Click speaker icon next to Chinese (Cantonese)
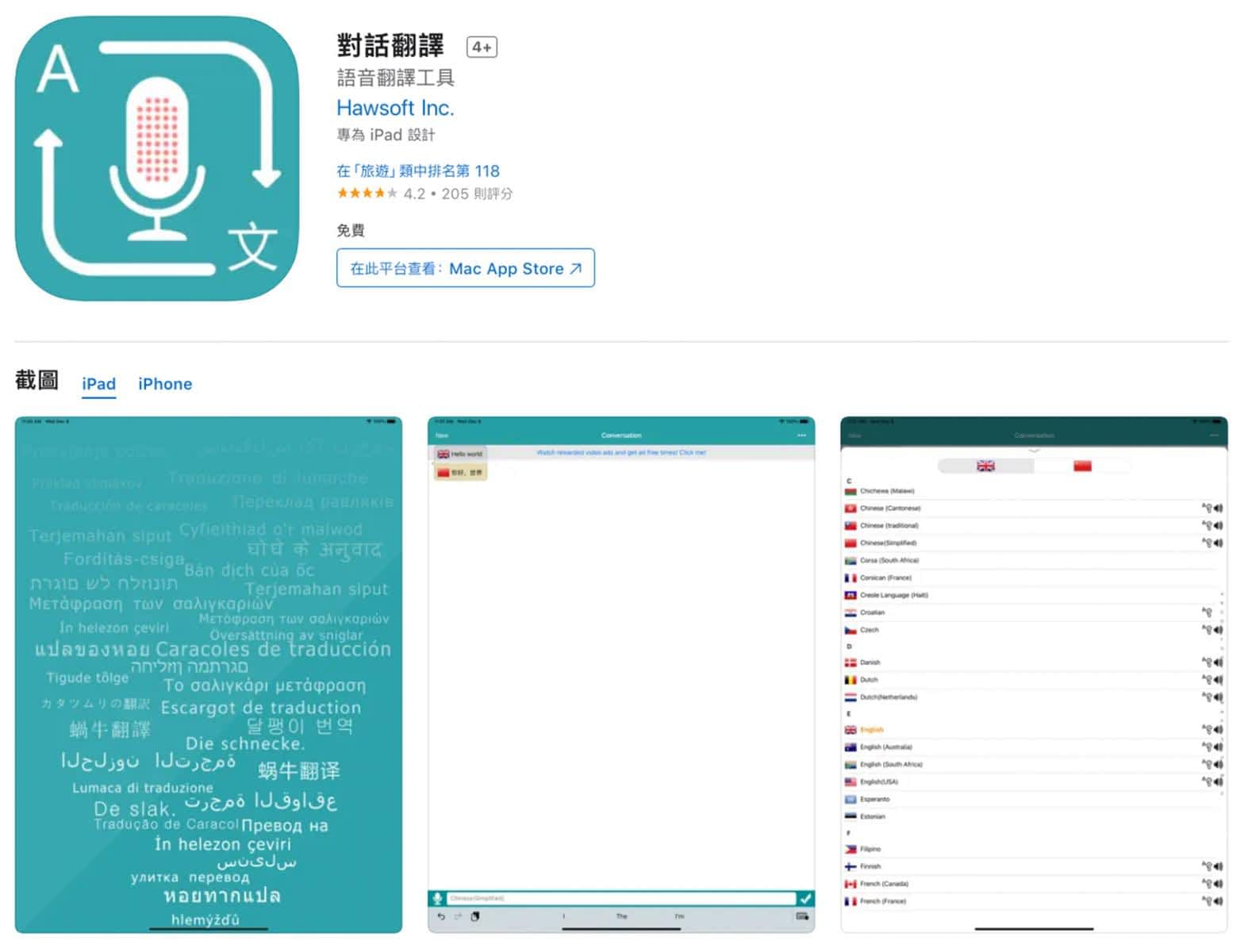 (x=1218, y=508)
